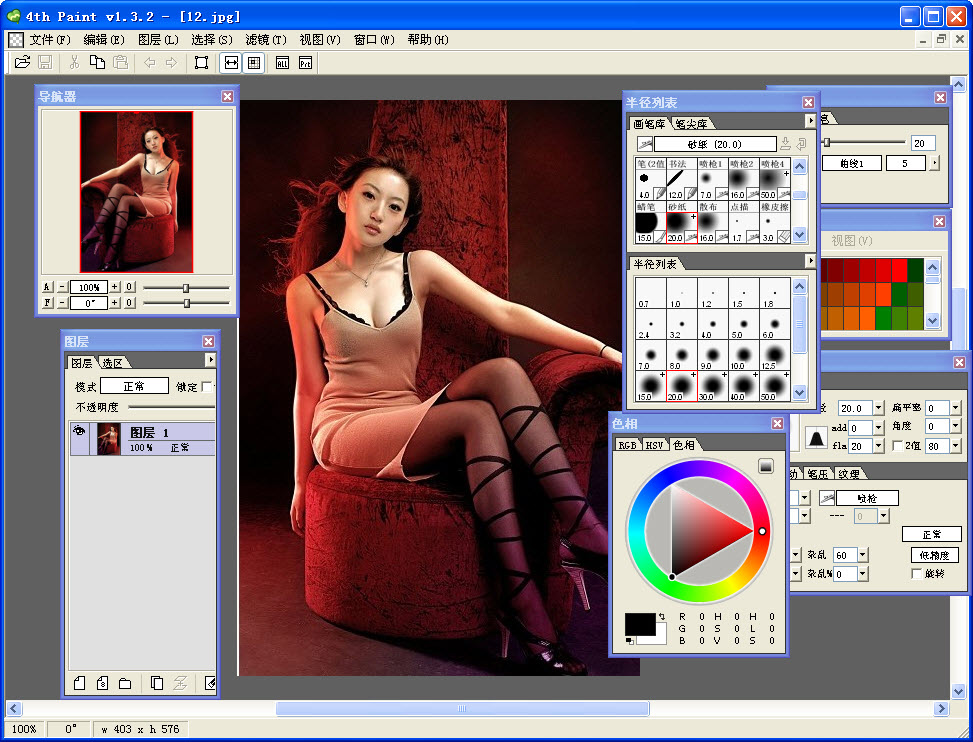Open the 图层 panel menu arrow
973x742 pixels.
coord(211,360)
